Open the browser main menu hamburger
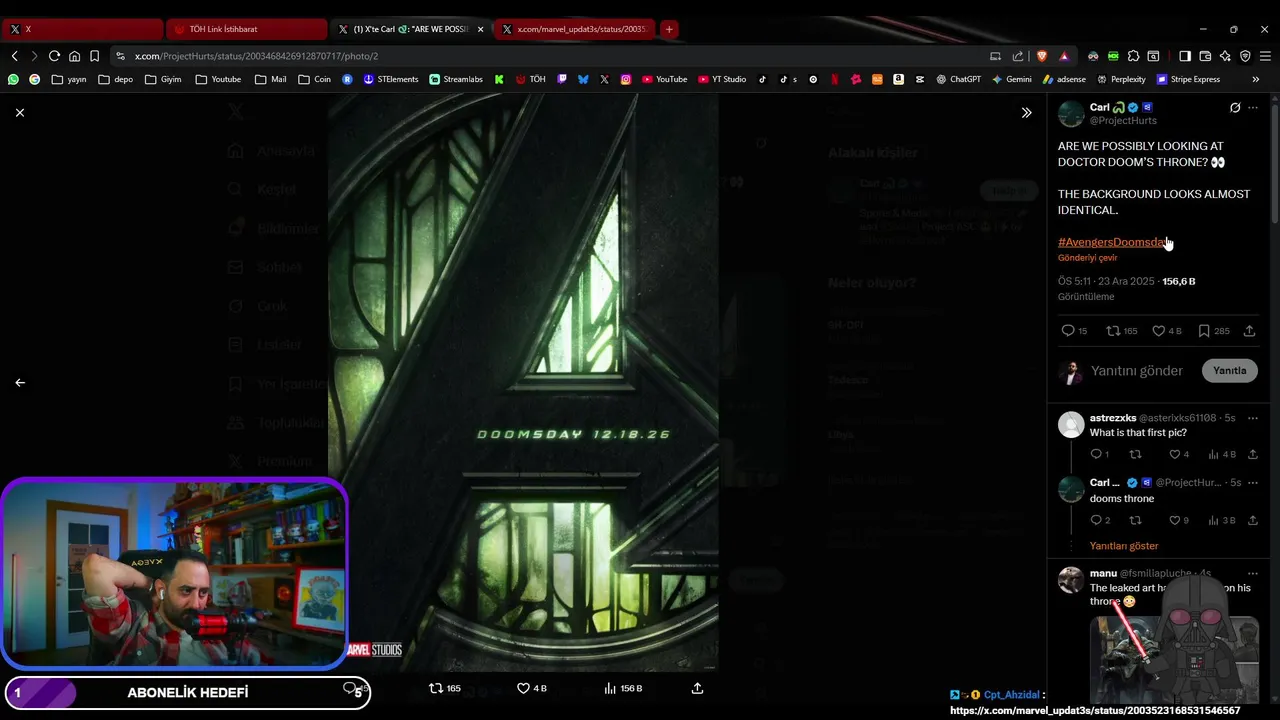 [1265, 56]
